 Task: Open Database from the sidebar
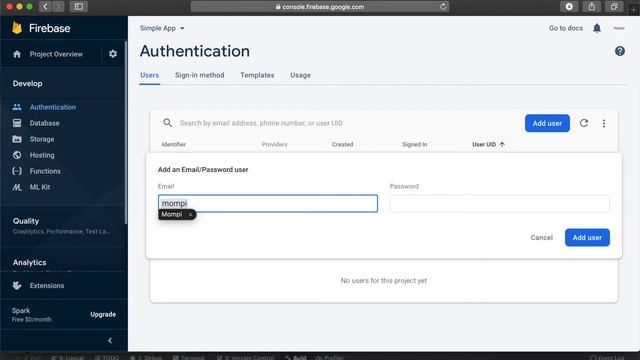pyautogui.click(x=44, y=123)
